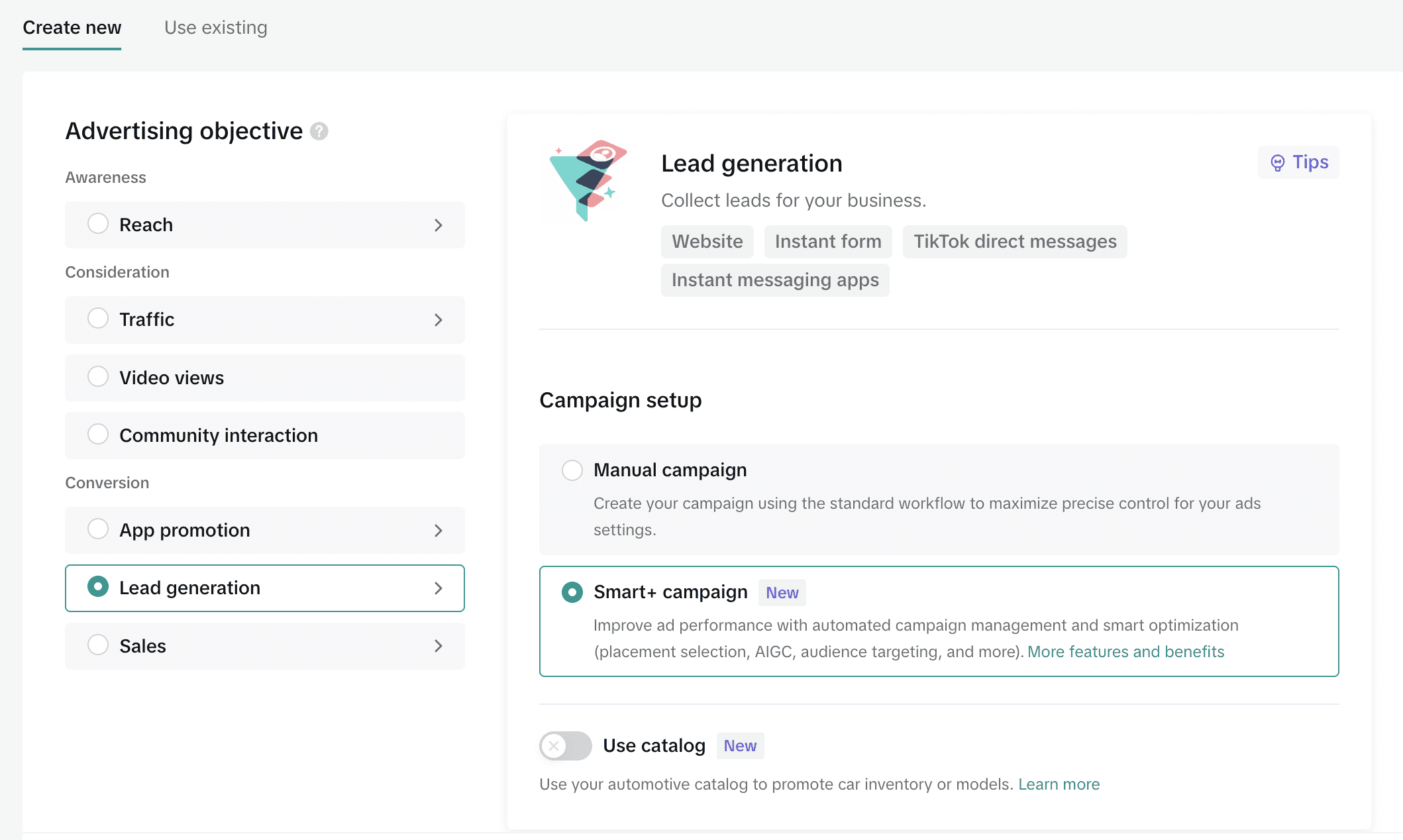Expand the Sales objective chevron
Screen dimensions: 1403x840
438,645
